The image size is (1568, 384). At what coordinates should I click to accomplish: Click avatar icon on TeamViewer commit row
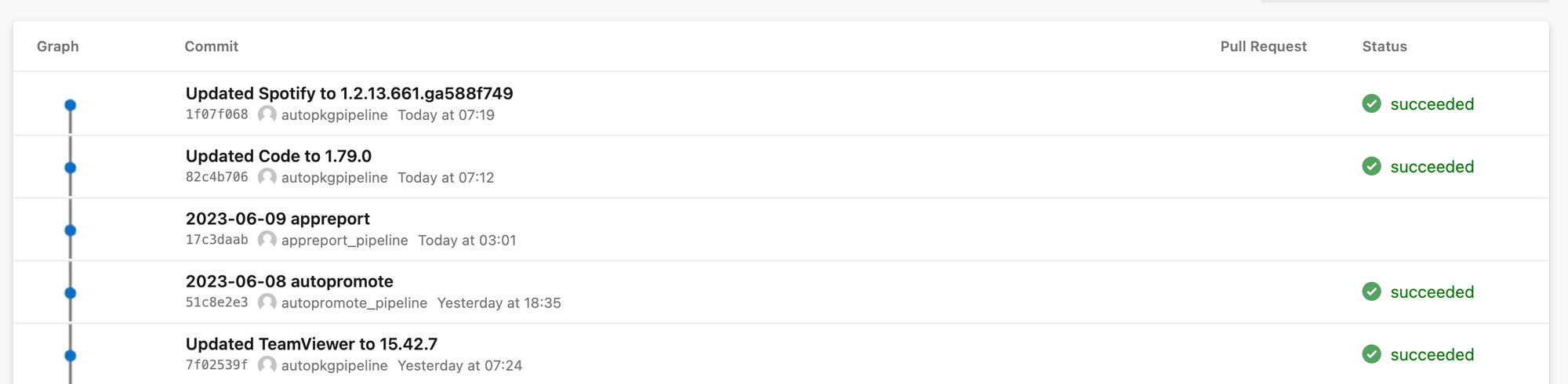click(x=267, y=365)
